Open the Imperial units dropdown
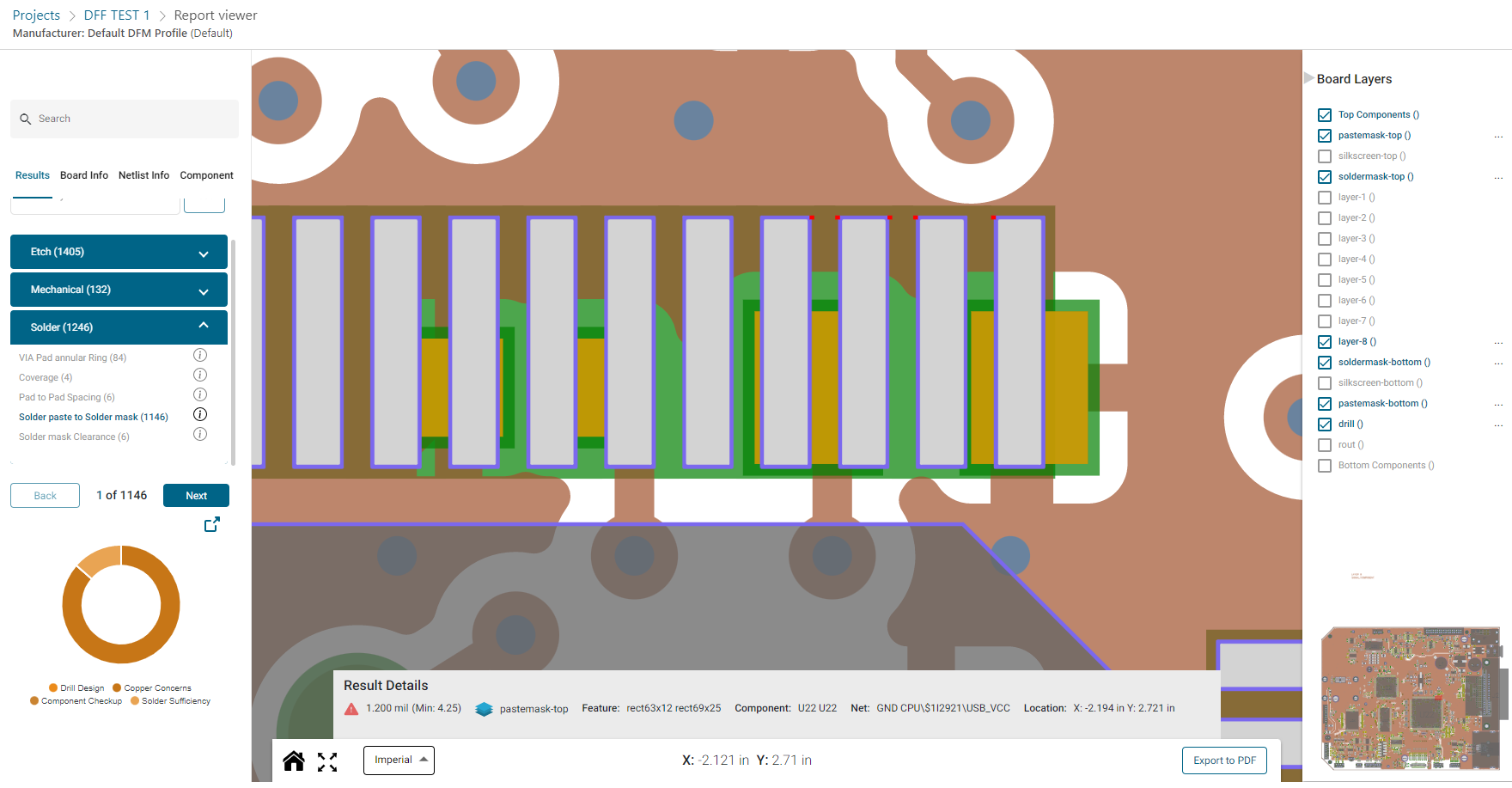 pos(399,761)
